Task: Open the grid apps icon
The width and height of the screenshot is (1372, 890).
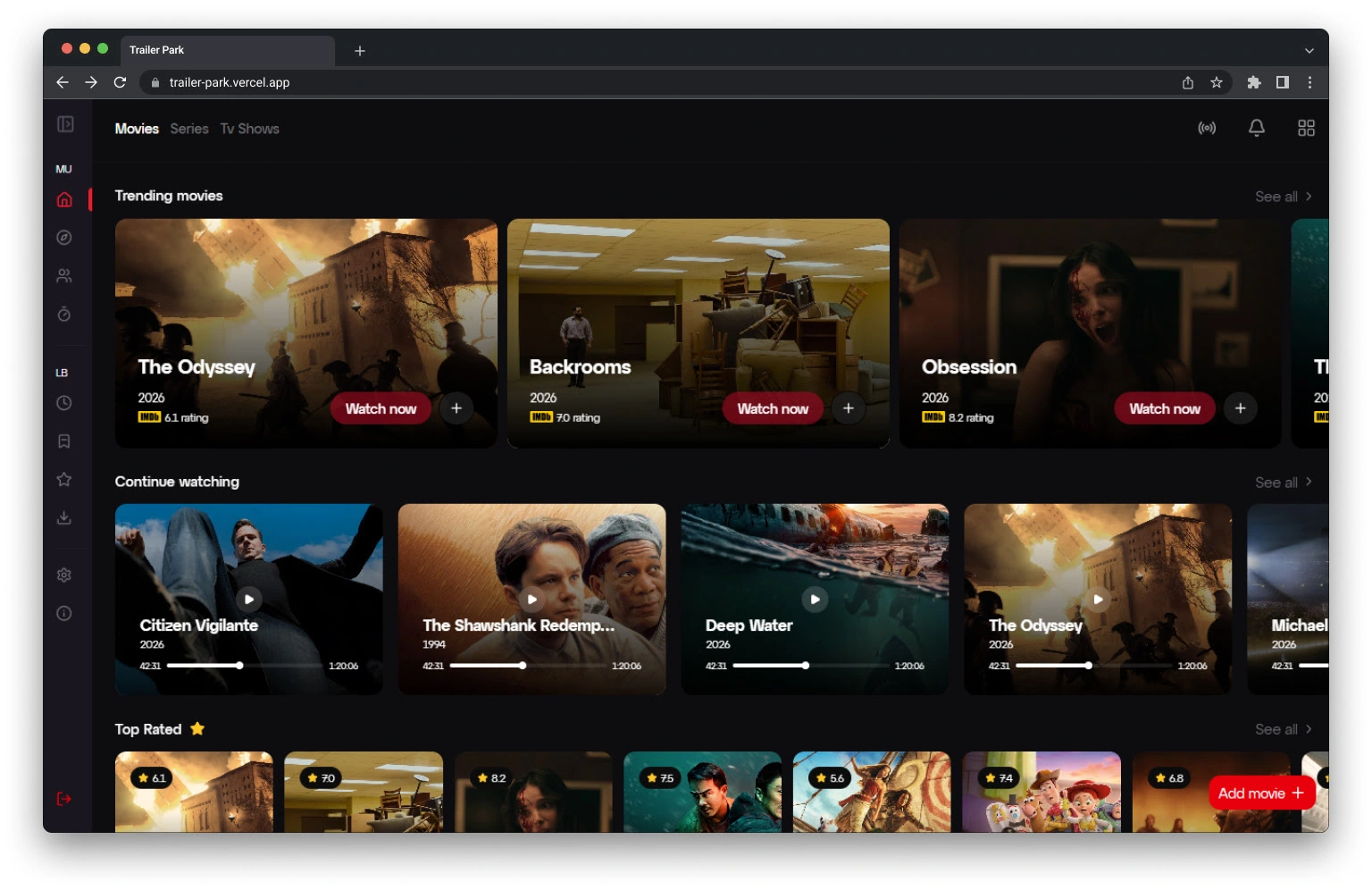Action: tap(1306, 128)
